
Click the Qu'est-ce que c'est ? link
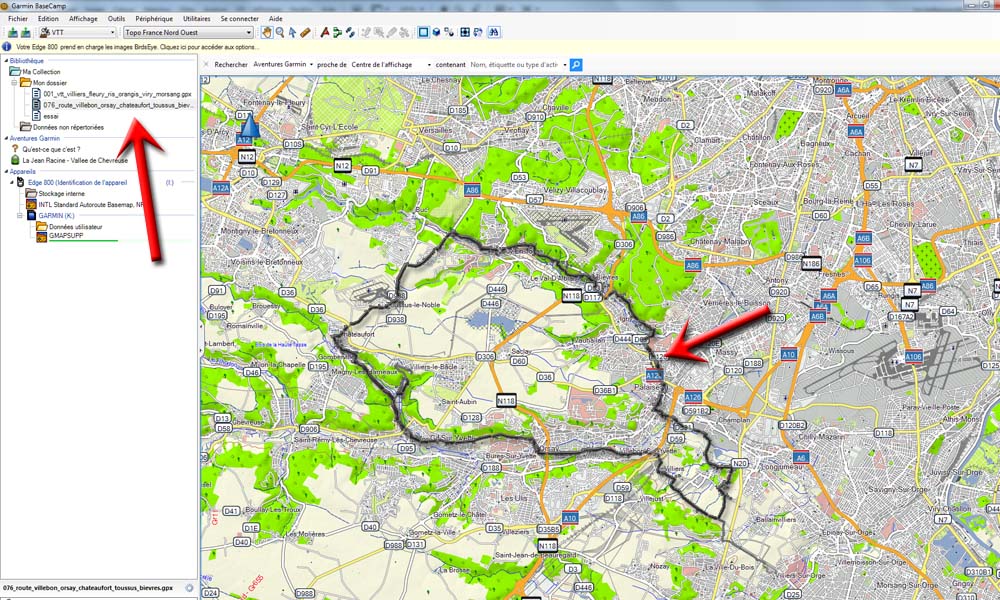[x=51, y=149]
